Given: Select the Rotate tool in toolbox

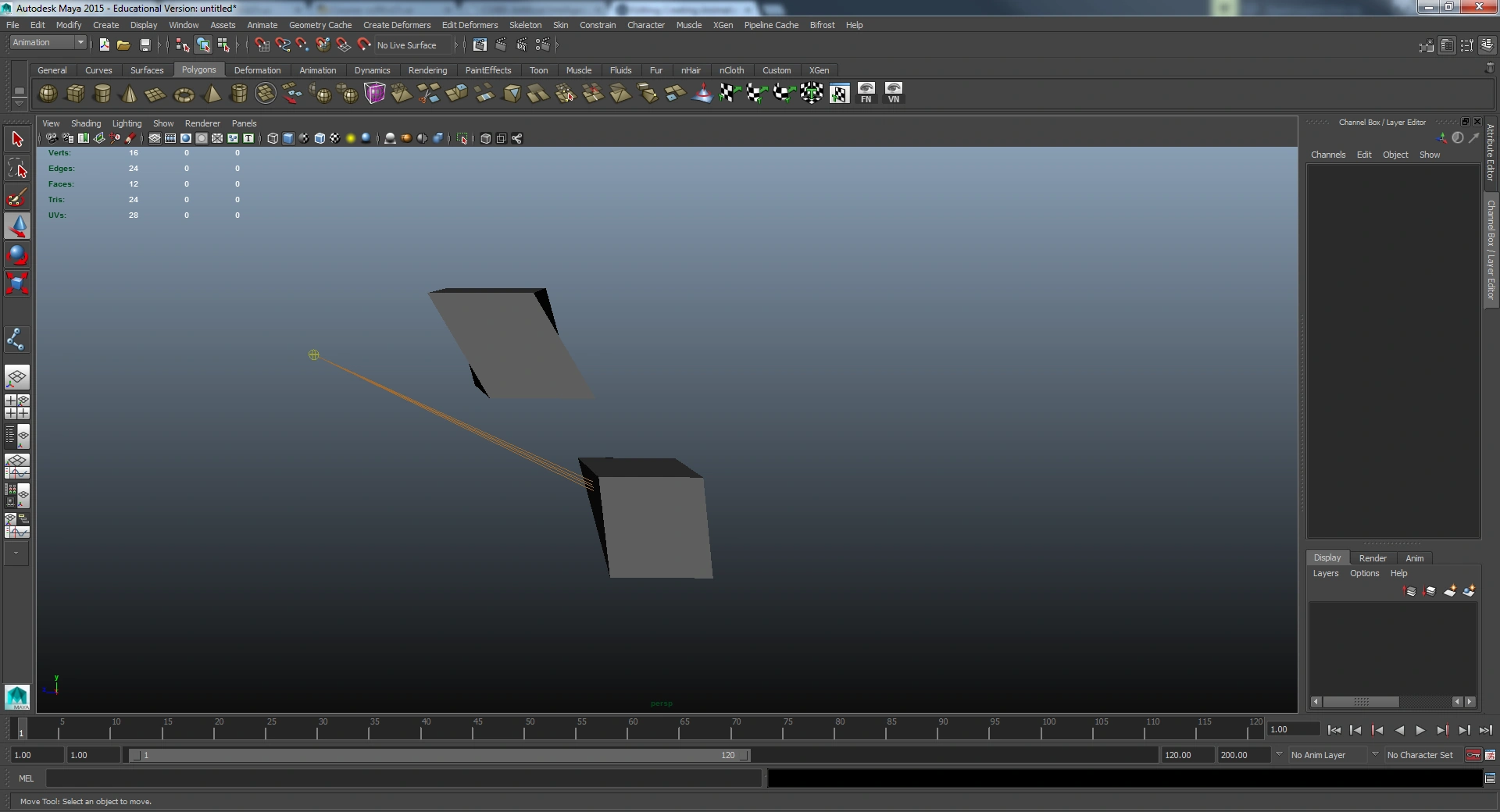Looking at the screenshot, I should 17,255.
